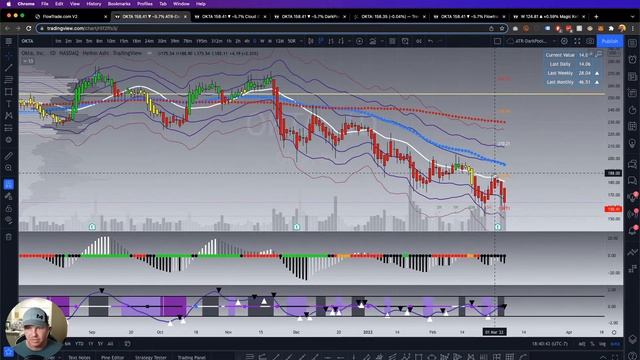Reload the page with Chrome reload button
This screenshot has width=640, height=360.
(x=28, y=28)
